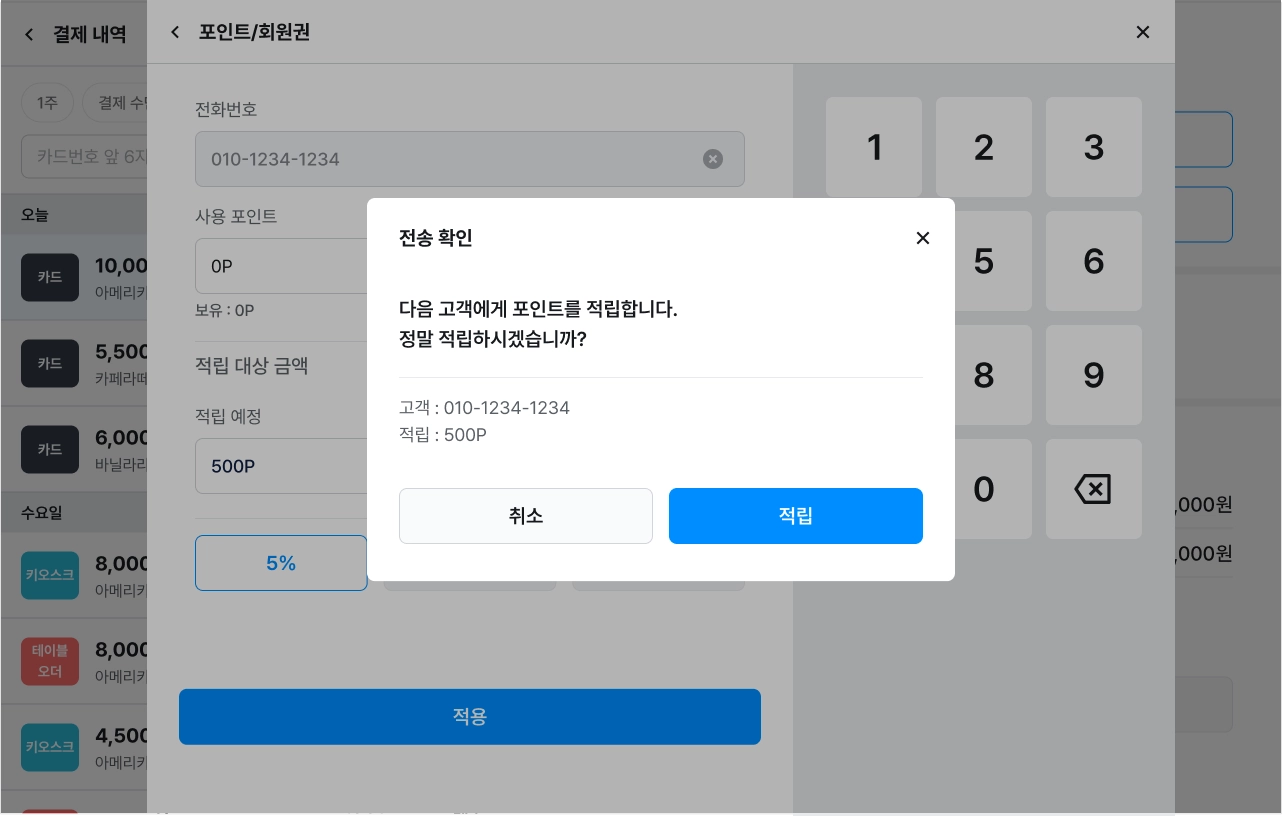Click the phone number input field

click(x=470, y=159)
